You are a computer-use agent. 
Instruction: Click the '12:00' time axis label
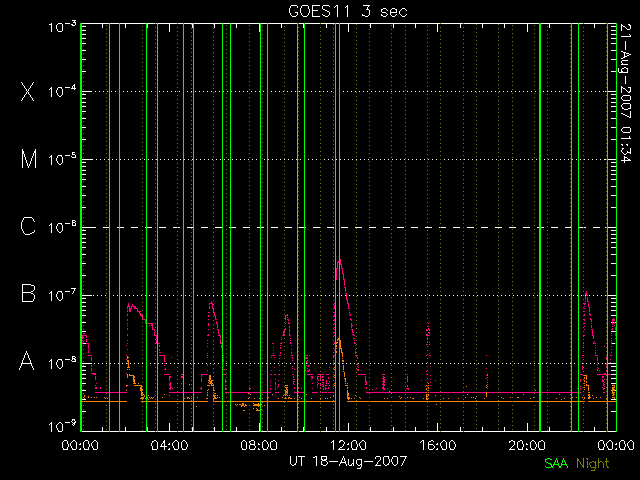click(x=348, y=445)
